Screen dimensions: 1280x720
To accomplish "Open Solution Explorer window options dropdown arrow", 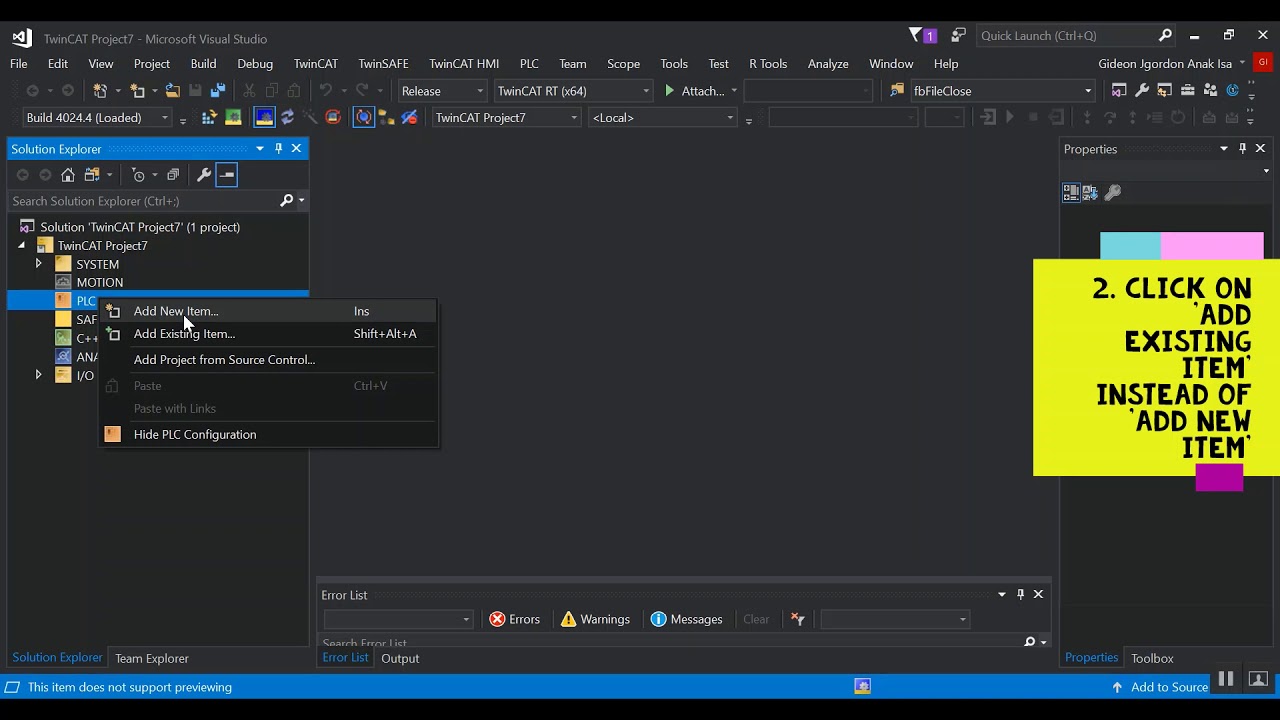I will [260, 148].
